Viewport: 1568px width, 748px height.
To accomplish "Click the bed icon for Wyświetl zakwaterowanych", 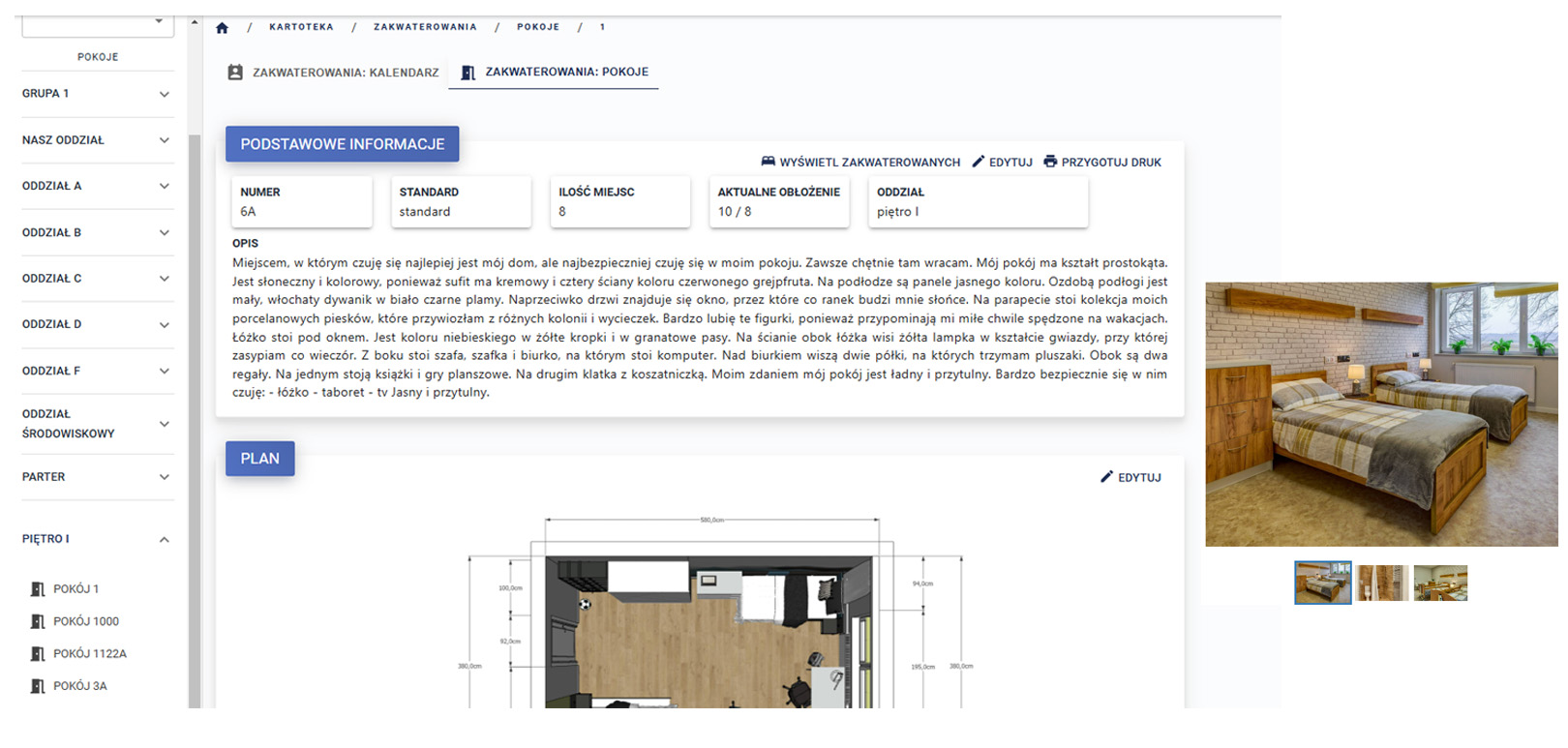I will pos(768,162).
